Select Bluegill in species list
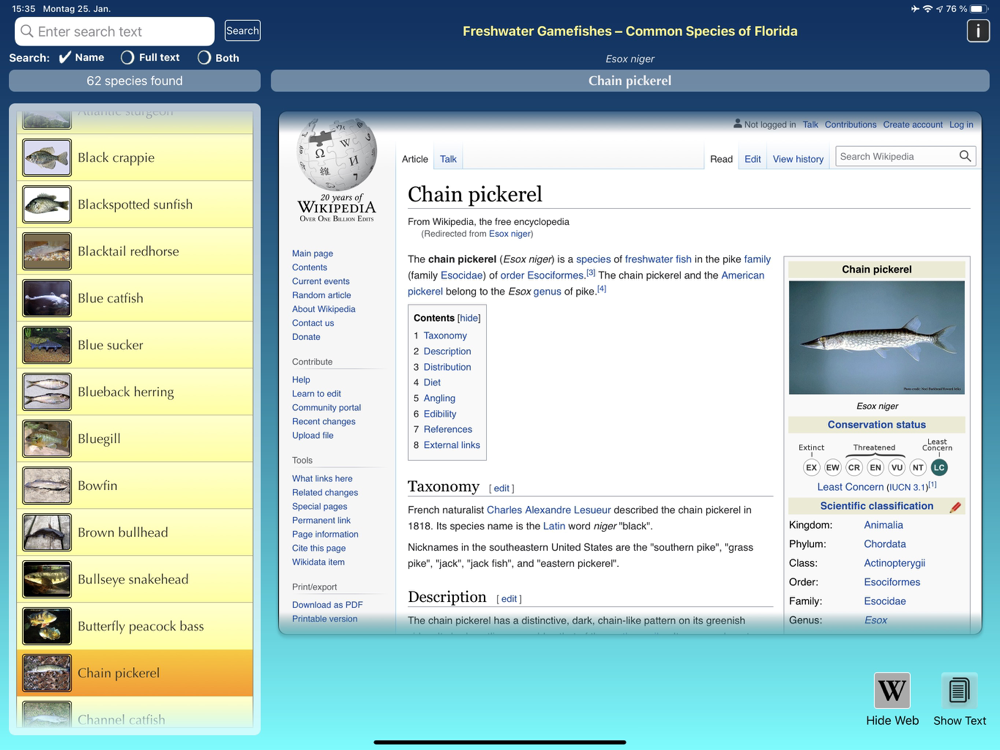1000x750 pixels. pos(135,439)
